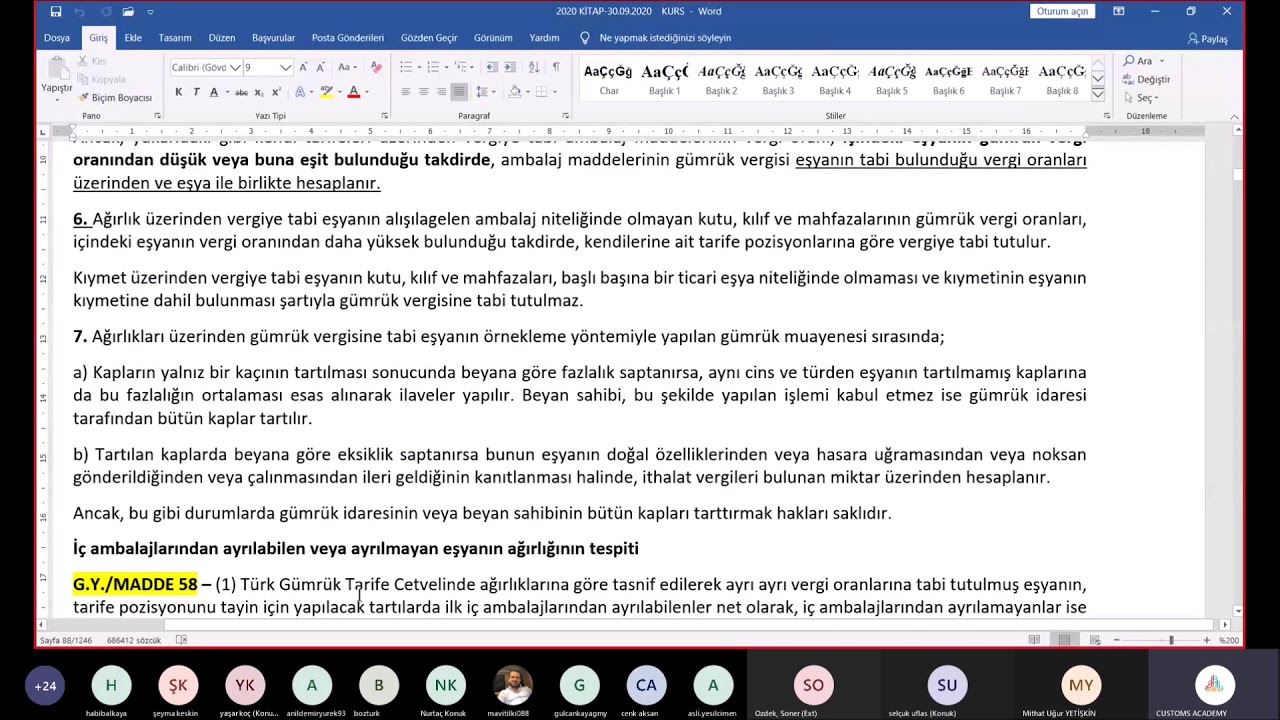This screenshot has height=720, width=1280.
Task: Decrease the paragraph indent
Action: (x=493, y=67)
